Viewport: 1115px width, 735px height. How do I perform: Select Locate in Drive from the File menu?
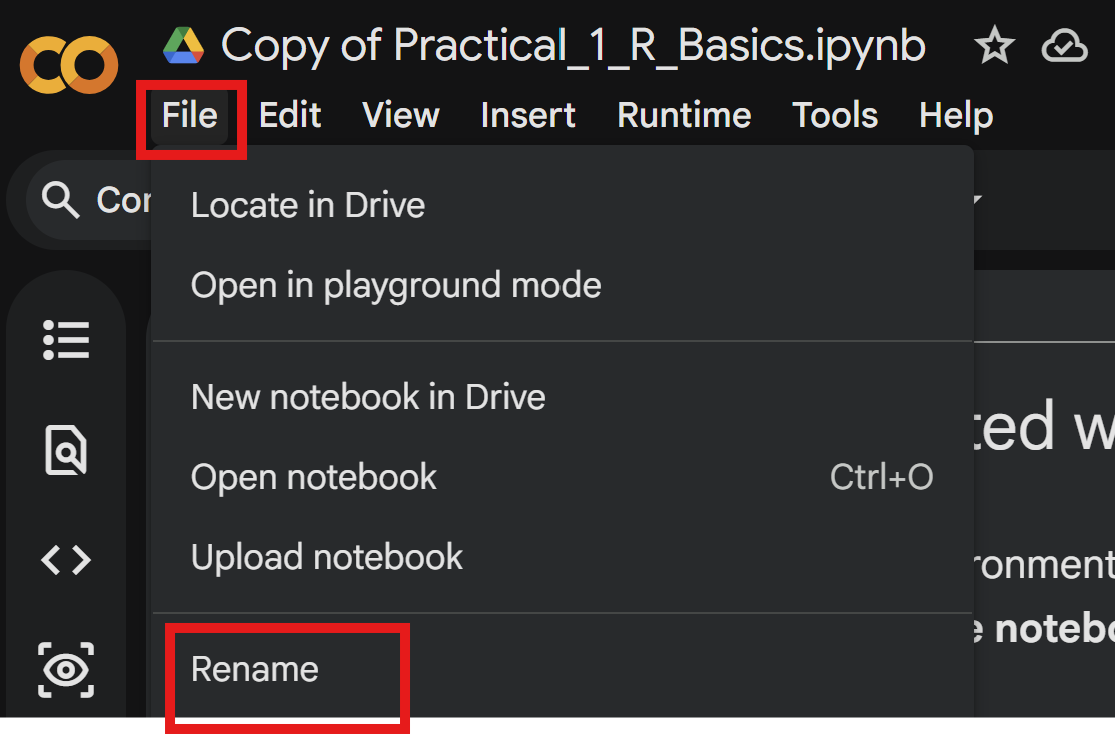pos(308,205)
